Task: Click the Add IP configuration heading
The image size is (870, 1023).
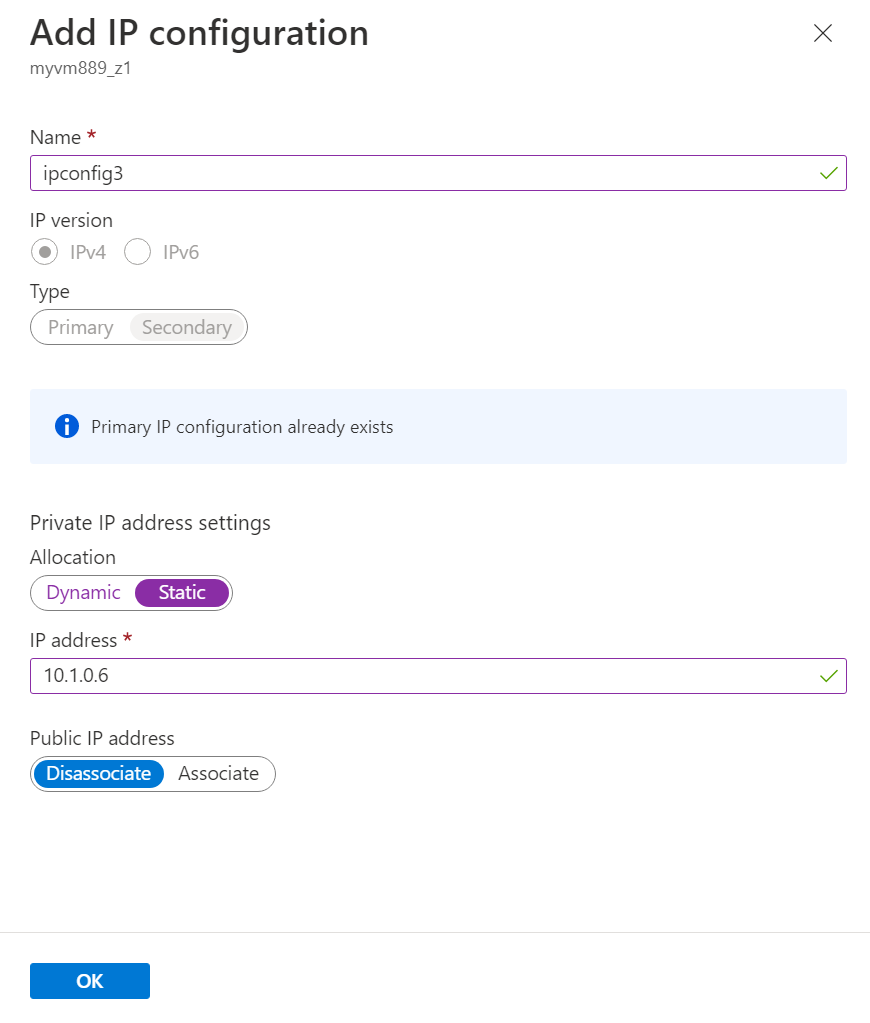Action: click(x=199, y=33)
